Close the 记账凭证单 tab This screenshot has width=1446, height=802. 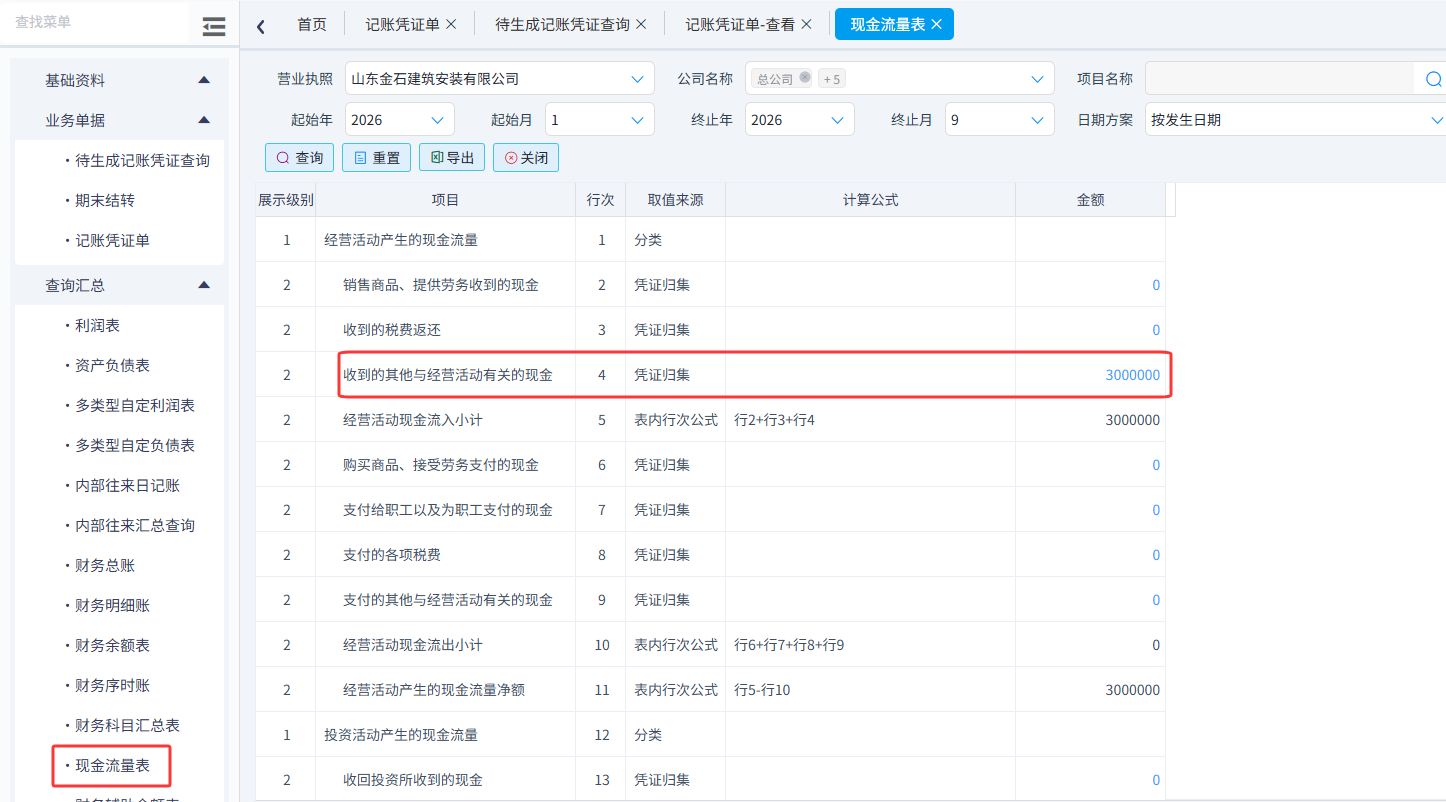click(x=451, y=24)
